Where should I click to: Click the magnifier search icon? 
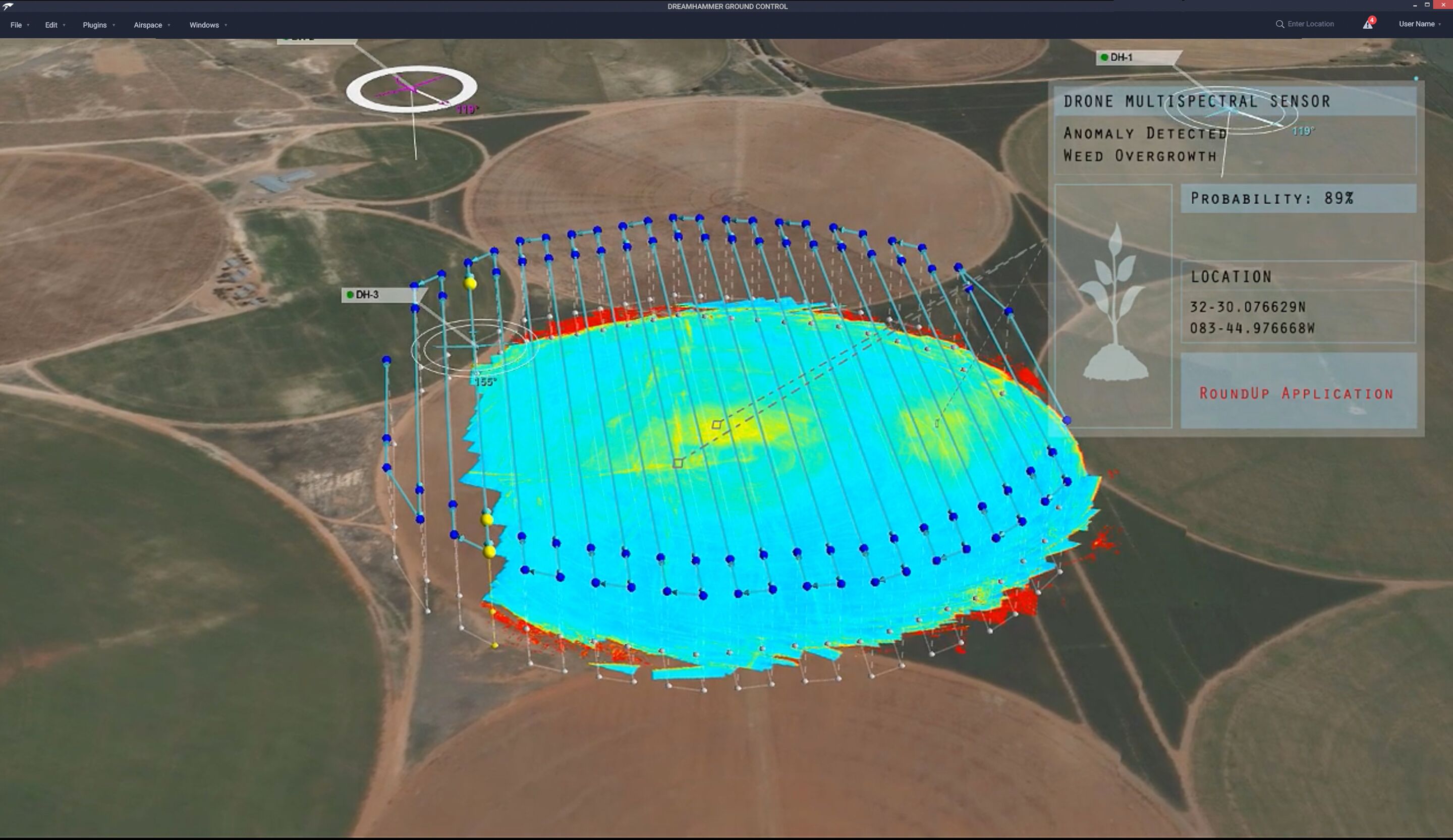[x=1279, y=24]
